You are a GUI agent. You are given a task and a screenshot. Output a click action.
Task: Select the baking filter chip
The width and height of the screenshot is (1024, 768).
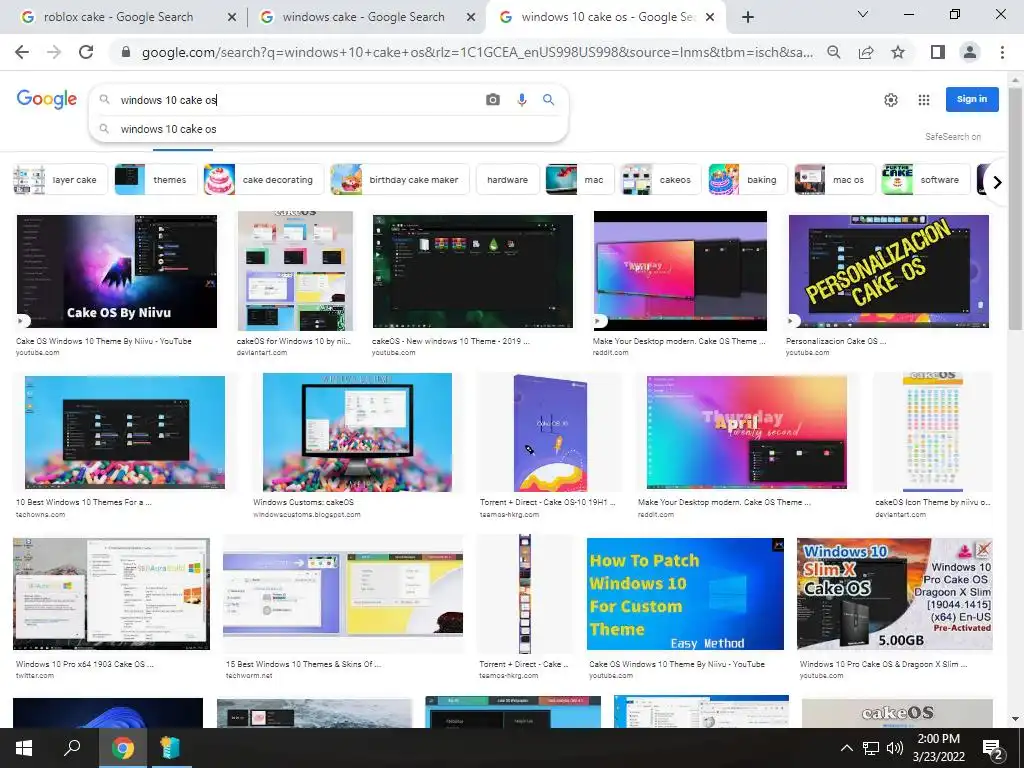pos(748,180)
